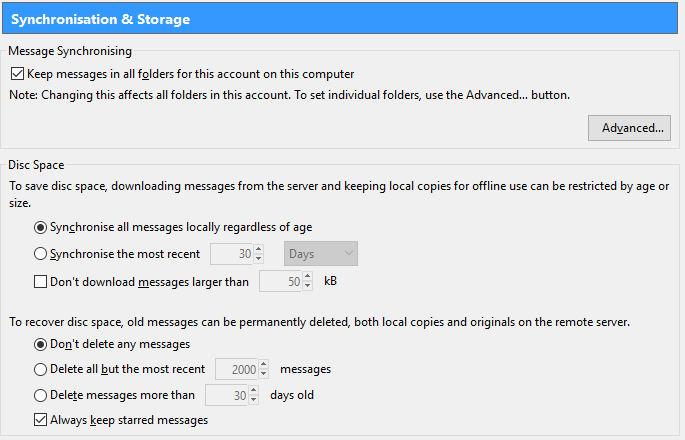Image resolution: width=685 pixels, height=440 pixels.
Task: Choose Synchronise the most recent option
Action: point(40,254)
